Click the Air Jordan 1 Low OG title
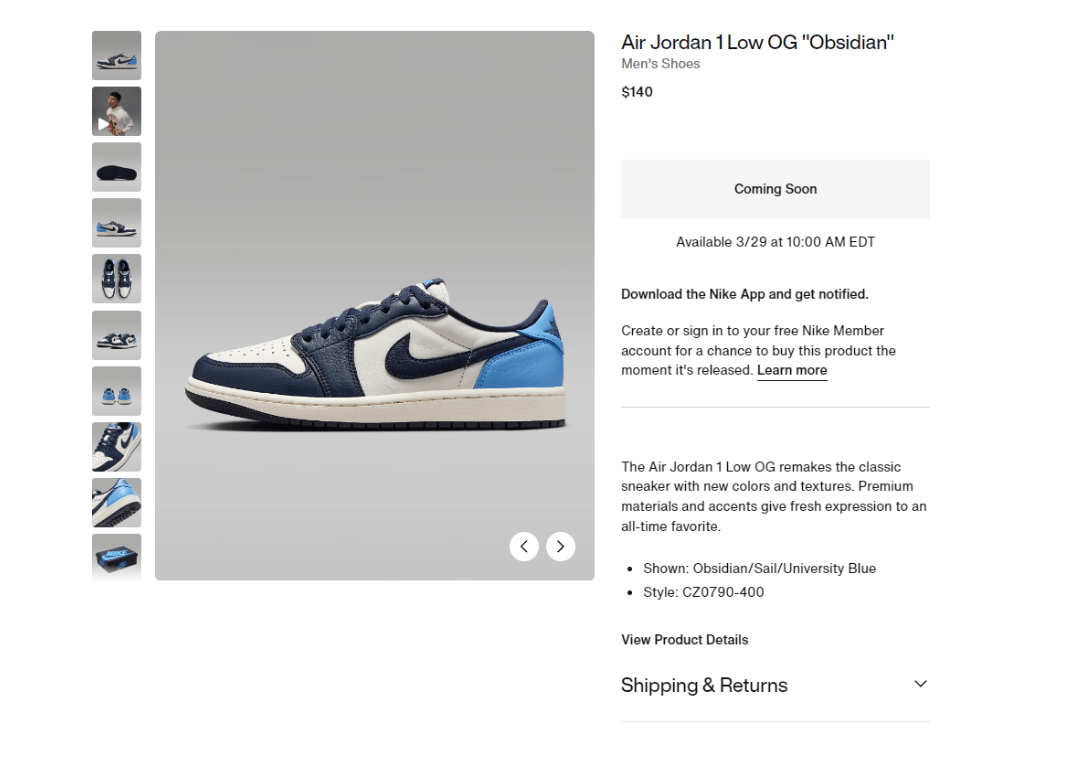The image size is (1070, 760). (757, 42)
